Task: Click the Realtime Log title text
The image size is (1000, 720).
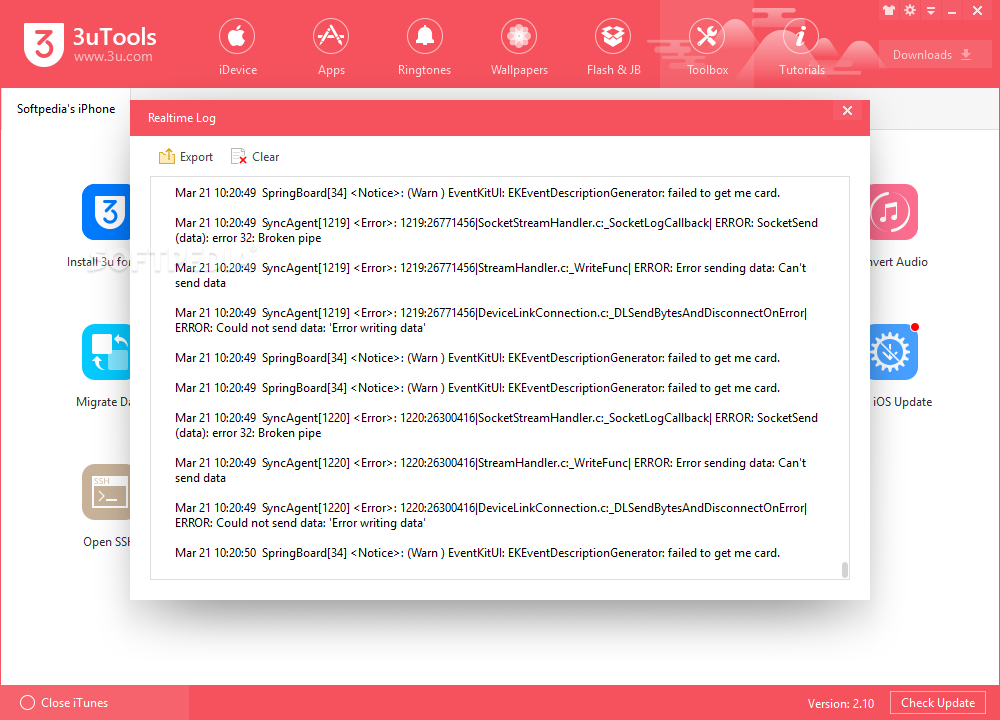Action: click(x=182, y=118)
